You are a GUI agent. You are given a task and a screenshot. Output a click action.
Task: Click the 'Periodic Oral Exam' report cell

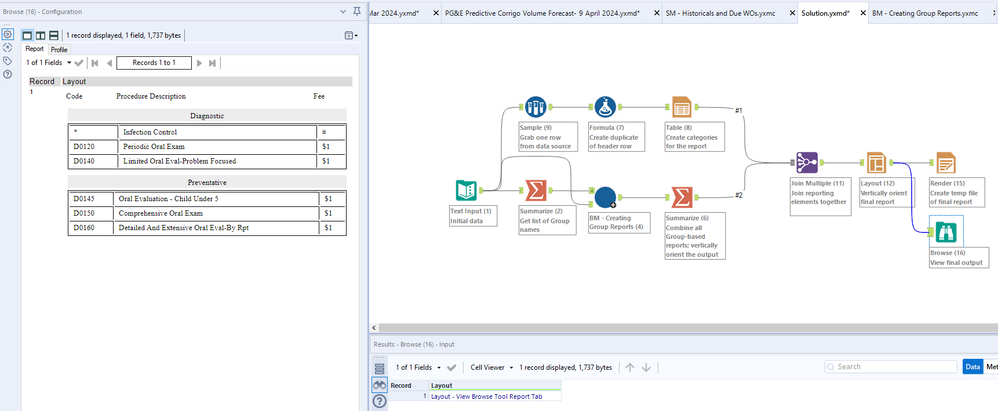point(218,147)
